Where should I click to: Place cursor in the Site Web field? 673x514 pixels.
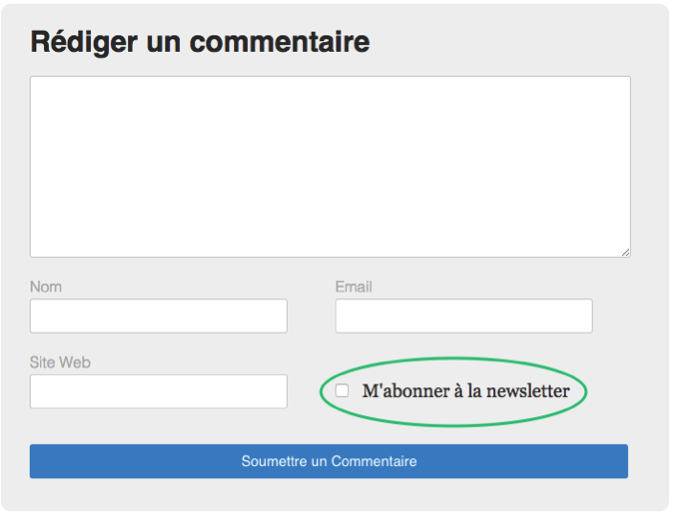click(158, 391)
